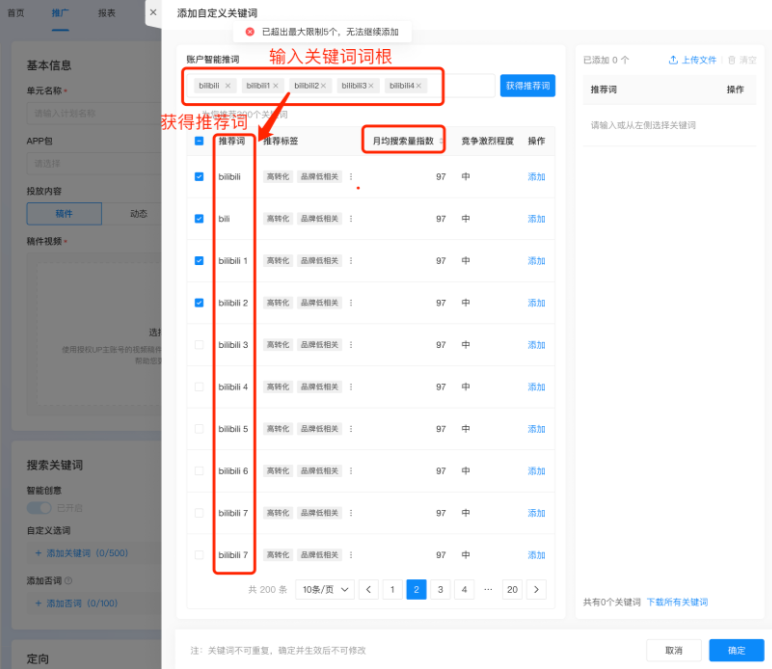Screen dimensions: 772x669
Task: Open more tags menu for bilibili 2 row
Action: pyautogui.click(x=351, y=302)
